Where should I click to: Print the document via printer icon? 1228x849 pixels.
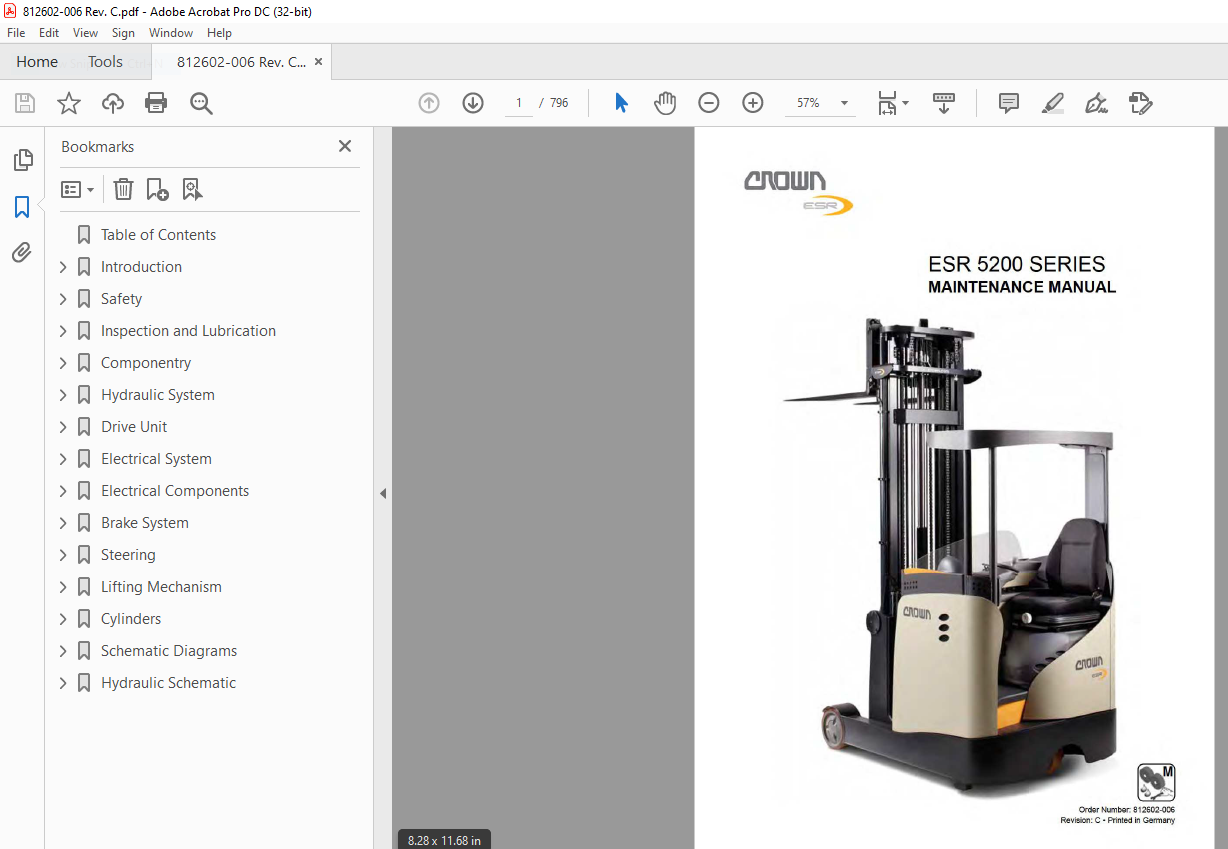[156, 103]
